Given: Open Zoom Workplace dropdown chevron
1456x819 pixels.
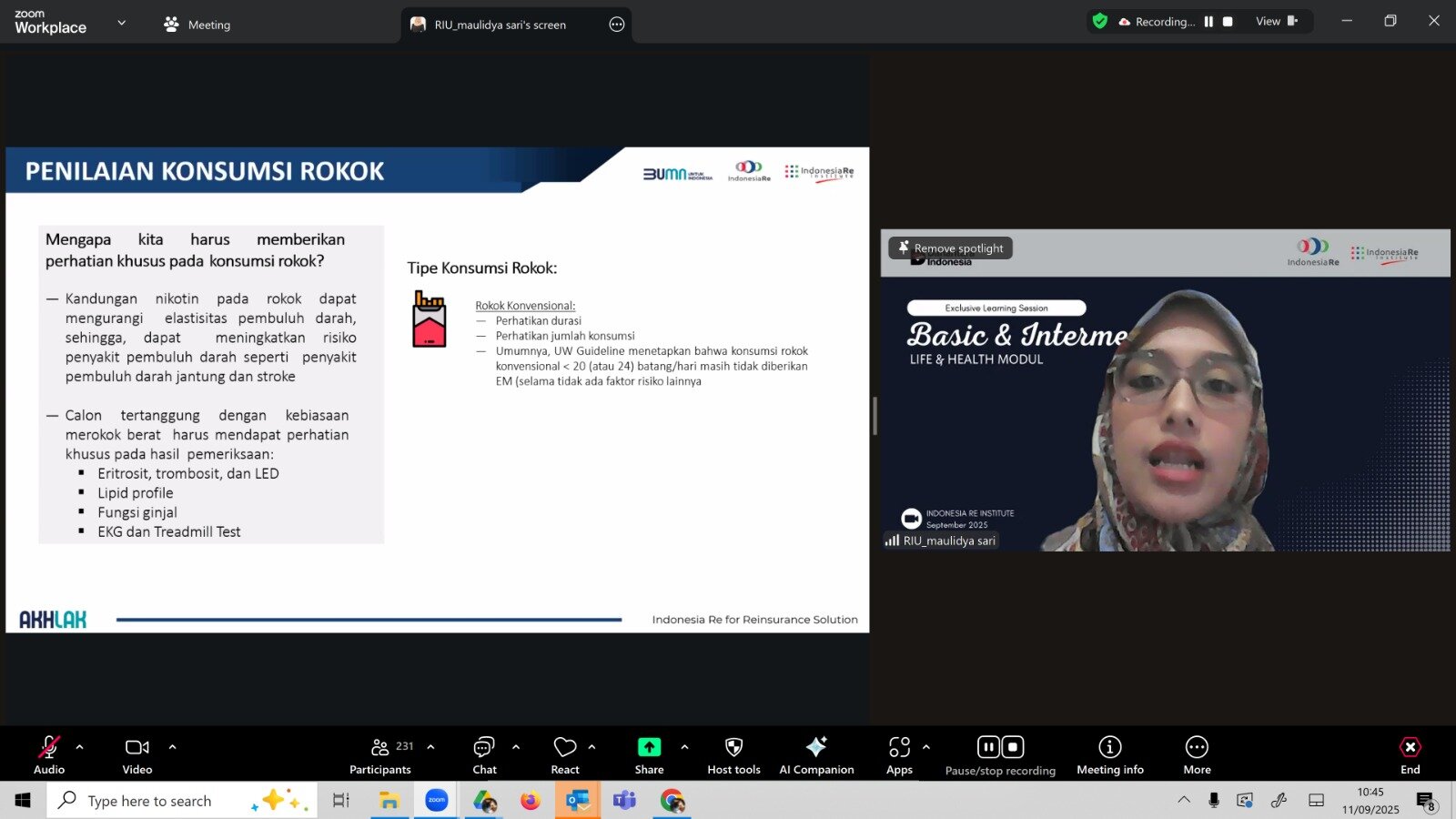Looking at the screenshot, I should pyautogui.click(x=122, y=23).
